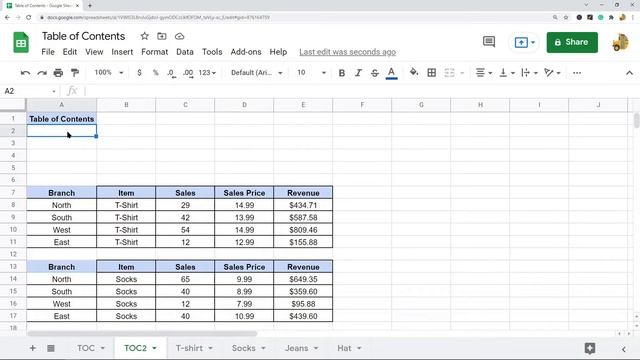Open the 123 number format dropdown
The height and width of the screenshot is (360, 640).
(207, 73)
